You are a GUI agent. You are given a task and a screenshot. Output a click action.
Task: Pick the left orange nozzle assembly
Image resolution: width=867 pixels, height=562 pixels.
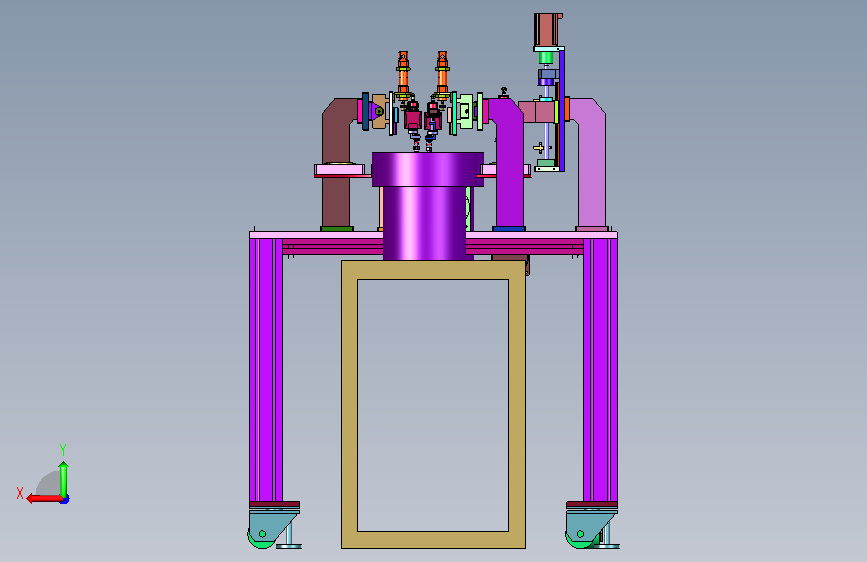403,75
